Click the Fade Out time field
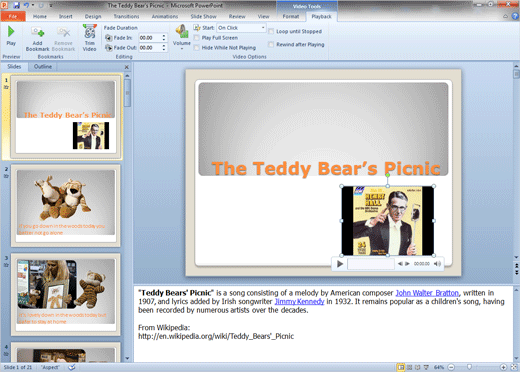520x372 pixels. 150,48
